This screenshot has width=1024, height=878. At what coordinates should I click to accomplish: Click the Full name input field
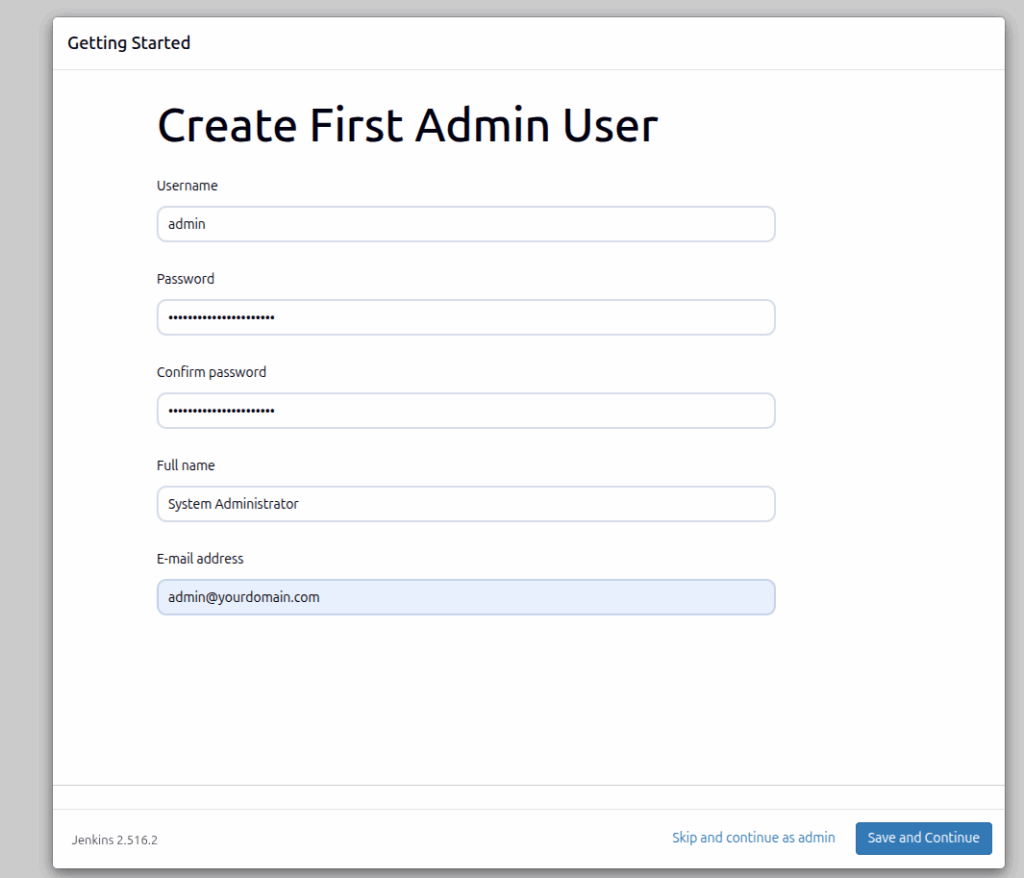(x=465, y=503)
